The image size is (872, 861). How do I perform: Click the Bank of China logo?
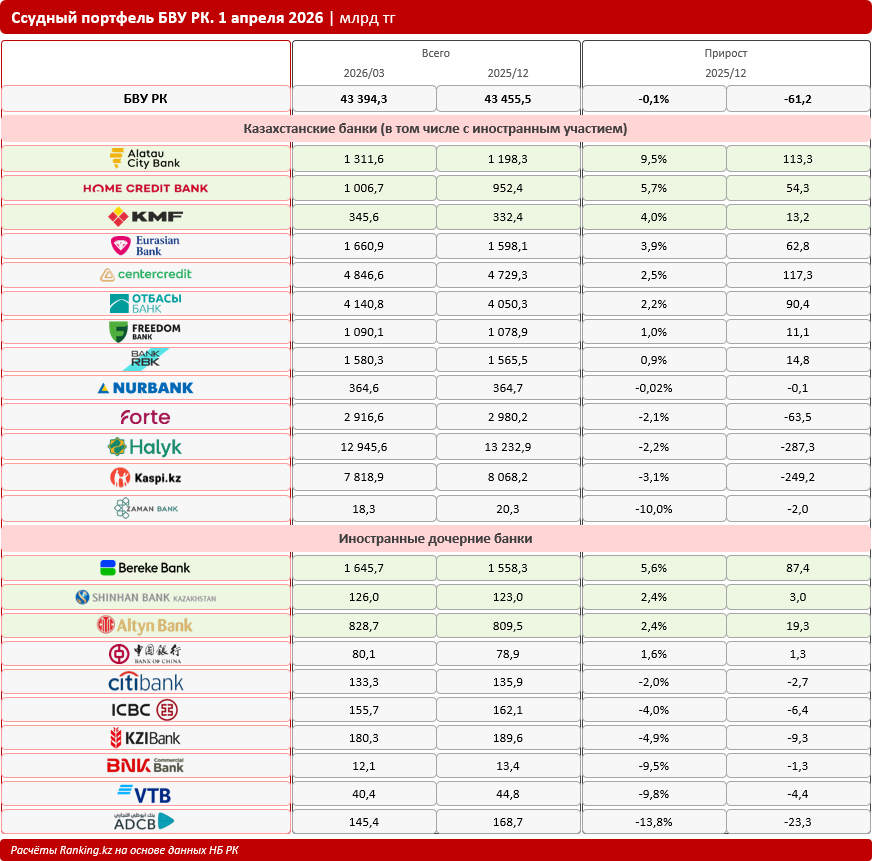click(x=145, y=654)
